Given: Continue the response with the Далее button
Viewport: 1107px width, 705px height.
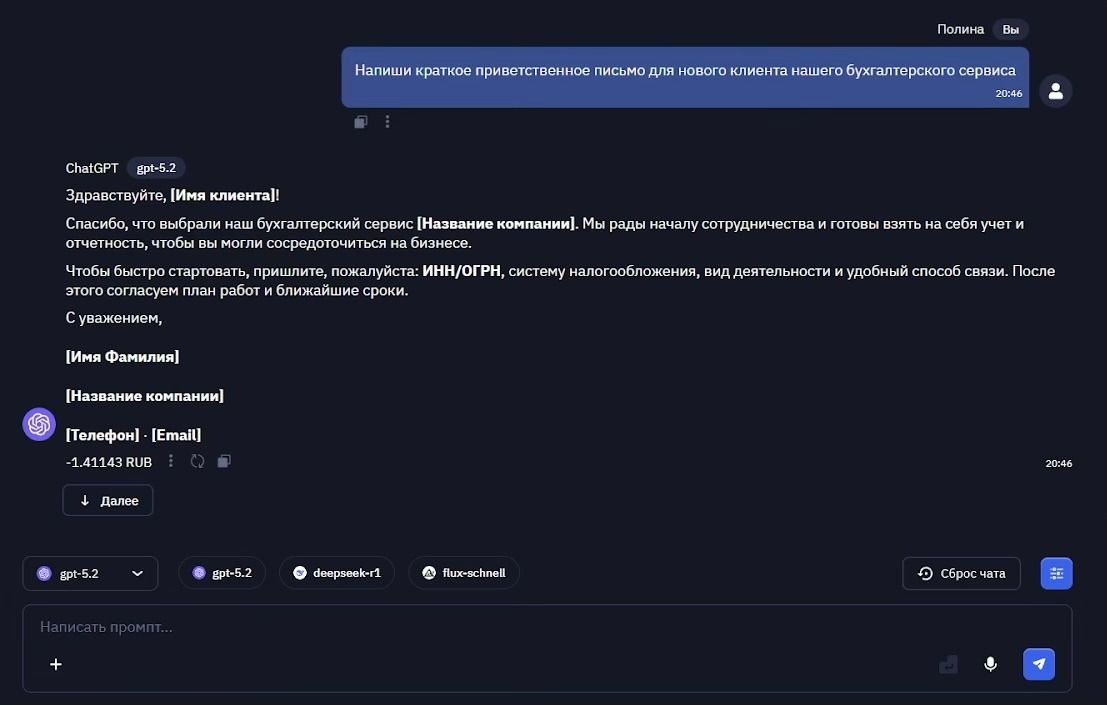Looking at the screenshot, I should [107, 499].
